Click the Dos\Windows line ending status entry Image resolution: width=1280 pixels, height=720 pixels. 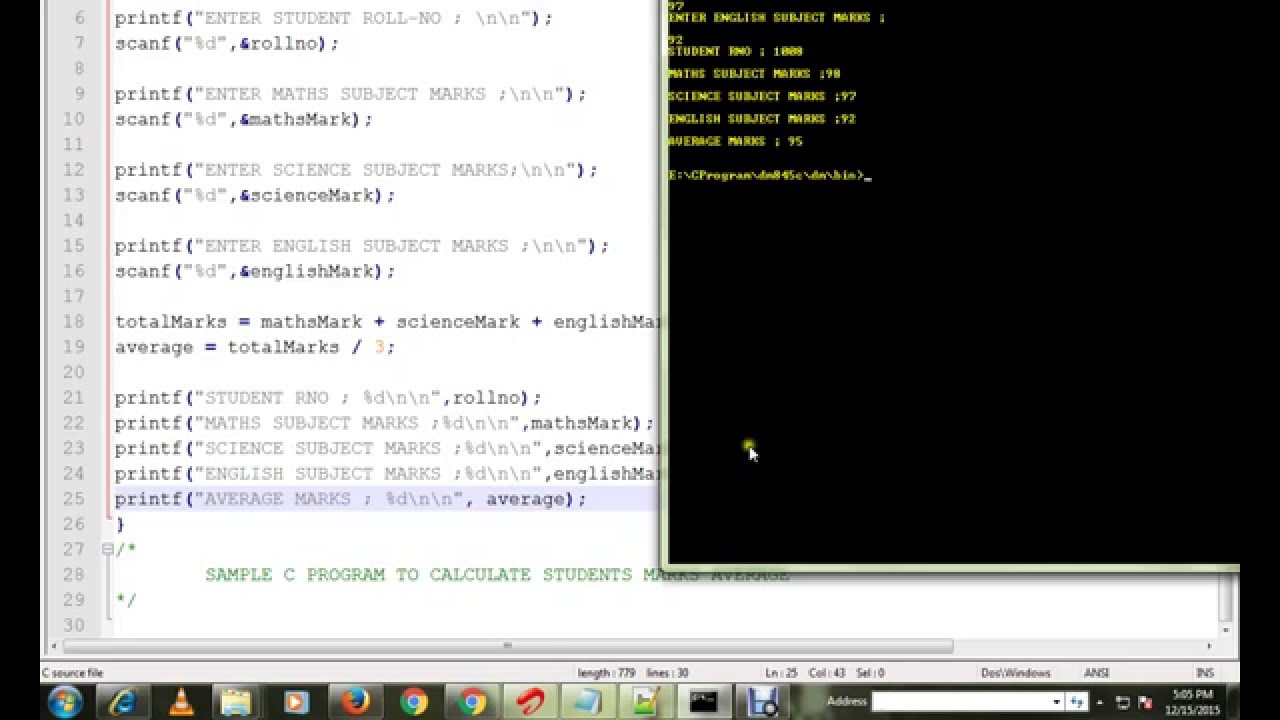[1015, 673]
